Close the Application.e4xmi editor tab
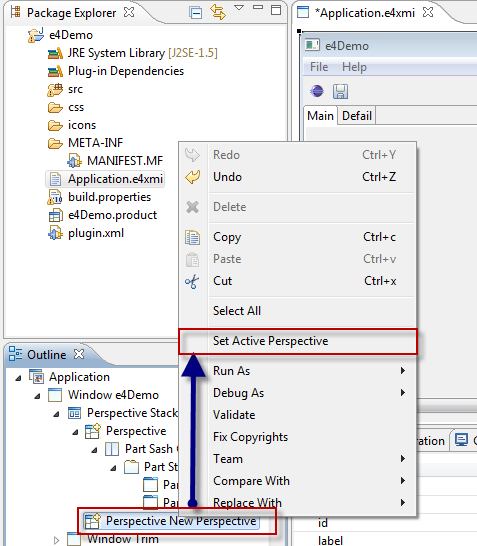The image size is (477, 546). [x=428, y=13]
